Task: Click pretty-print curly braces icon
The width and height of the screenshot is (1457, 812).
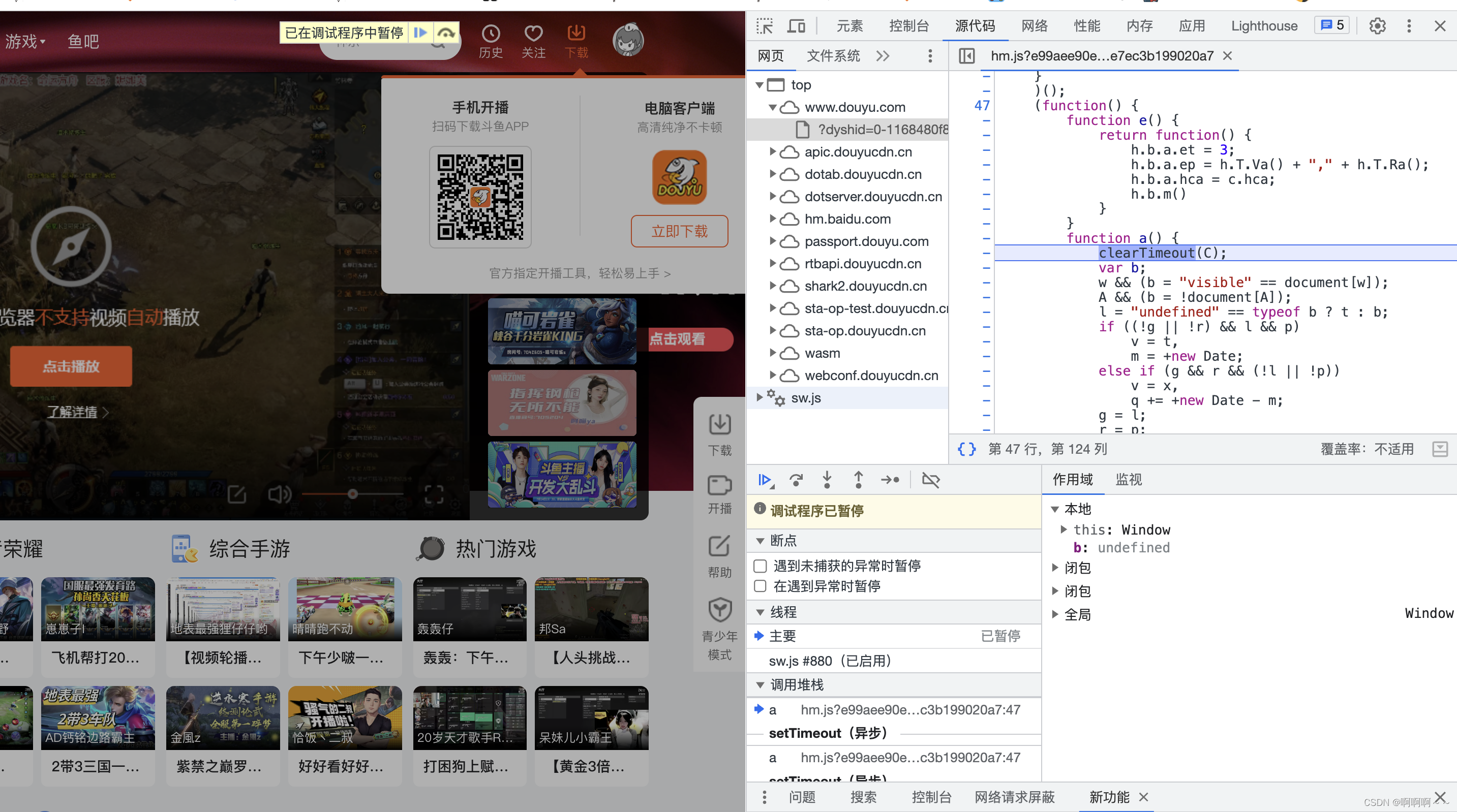Action: 966,449
